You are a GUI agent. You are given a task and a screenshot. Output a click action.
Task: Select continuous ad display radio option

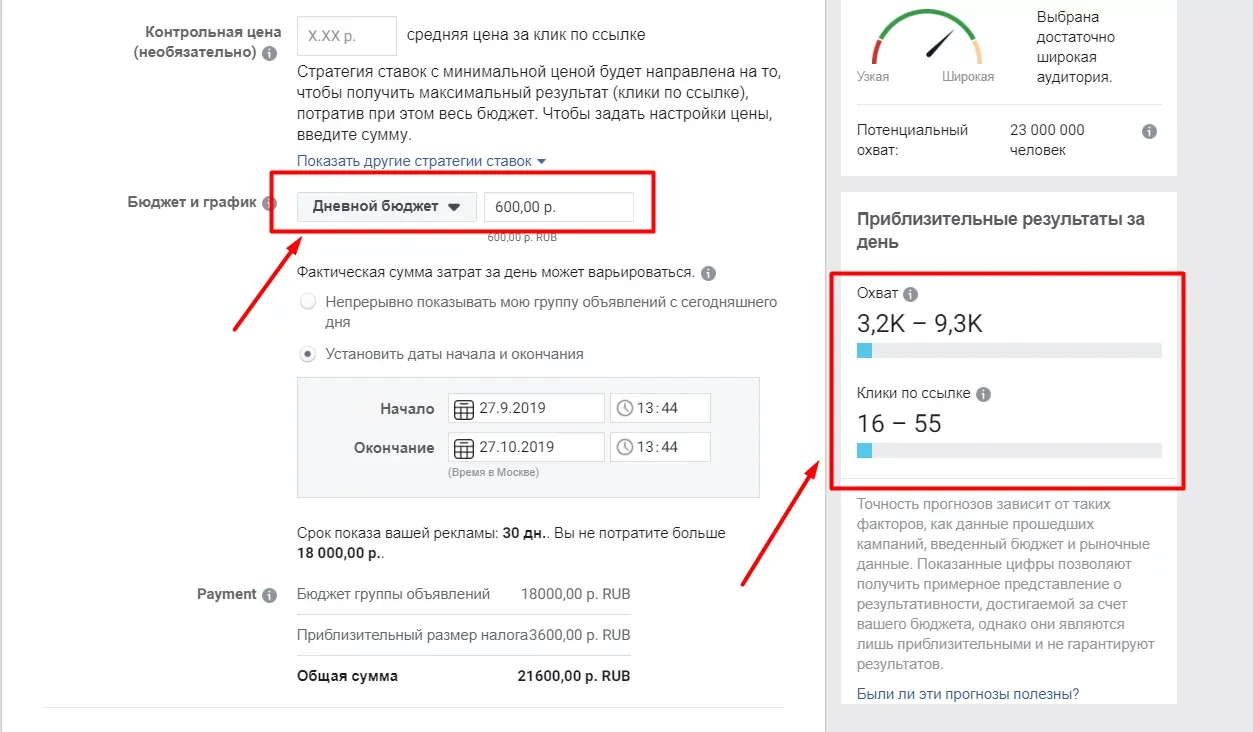tap(308, 302)
